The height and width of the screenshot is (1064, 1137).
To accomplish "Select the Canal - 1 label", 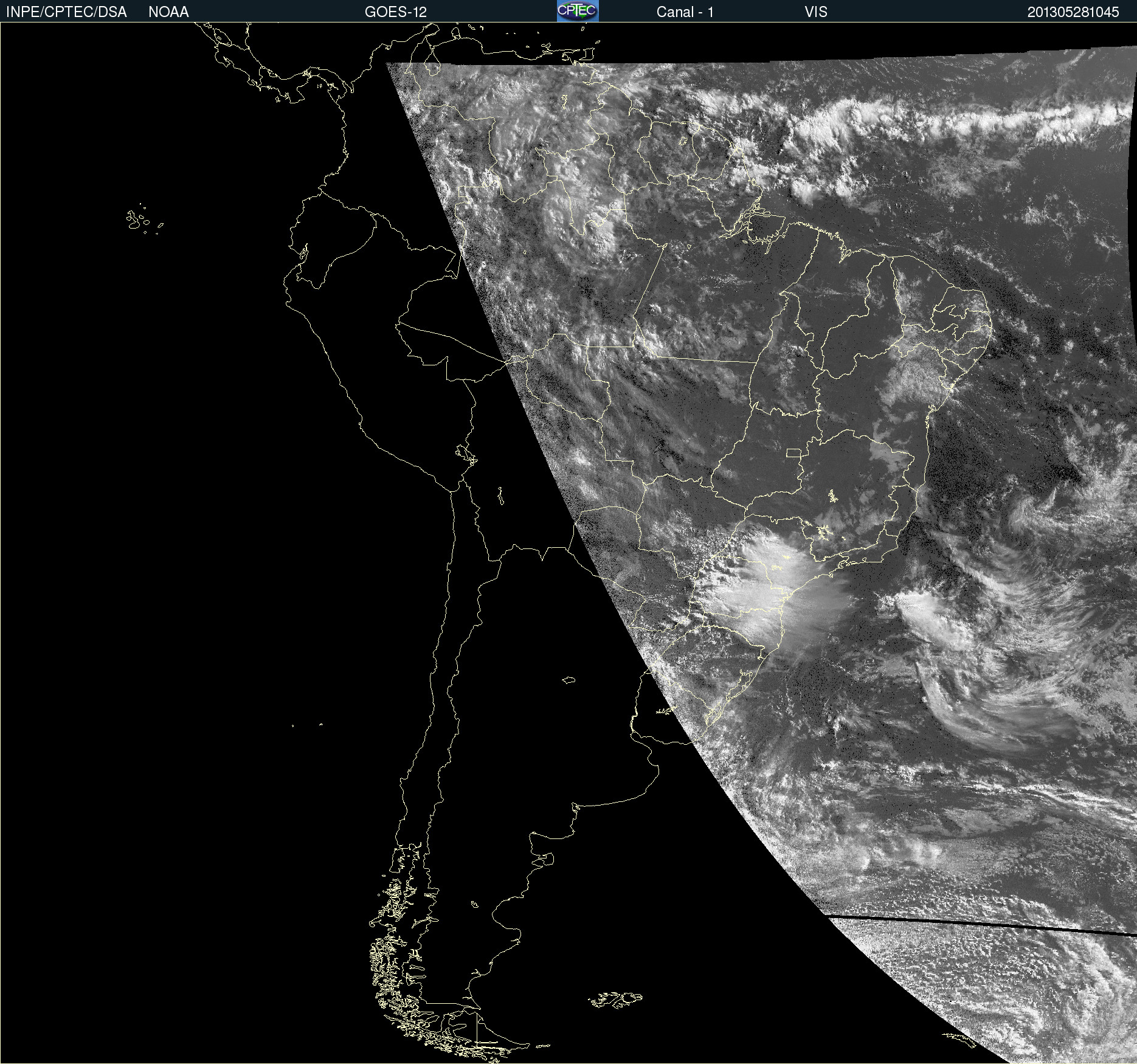I will (685, 12).
